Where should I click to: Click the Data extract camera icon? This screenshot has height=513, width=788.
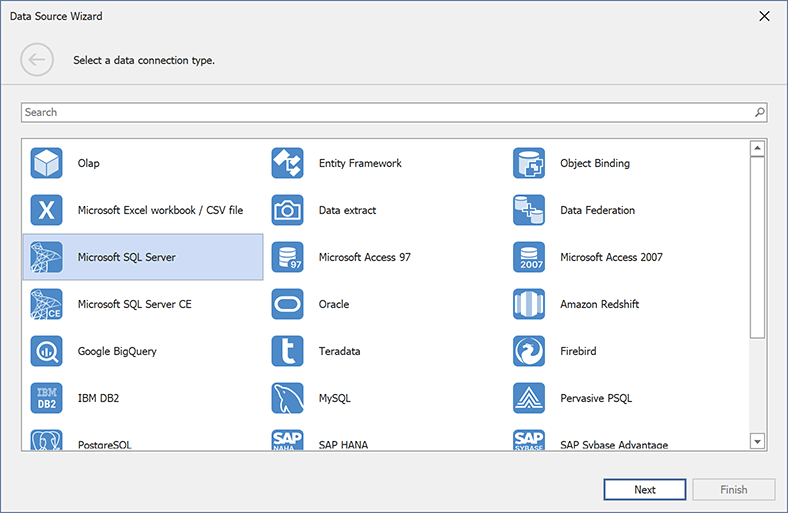(287, 210)
